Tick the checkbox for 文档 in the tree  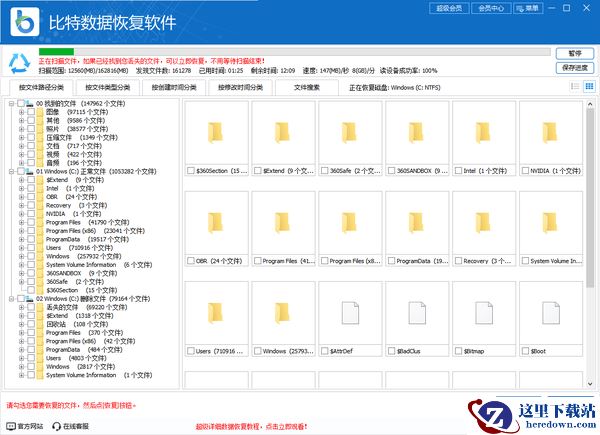click(31, 146)
